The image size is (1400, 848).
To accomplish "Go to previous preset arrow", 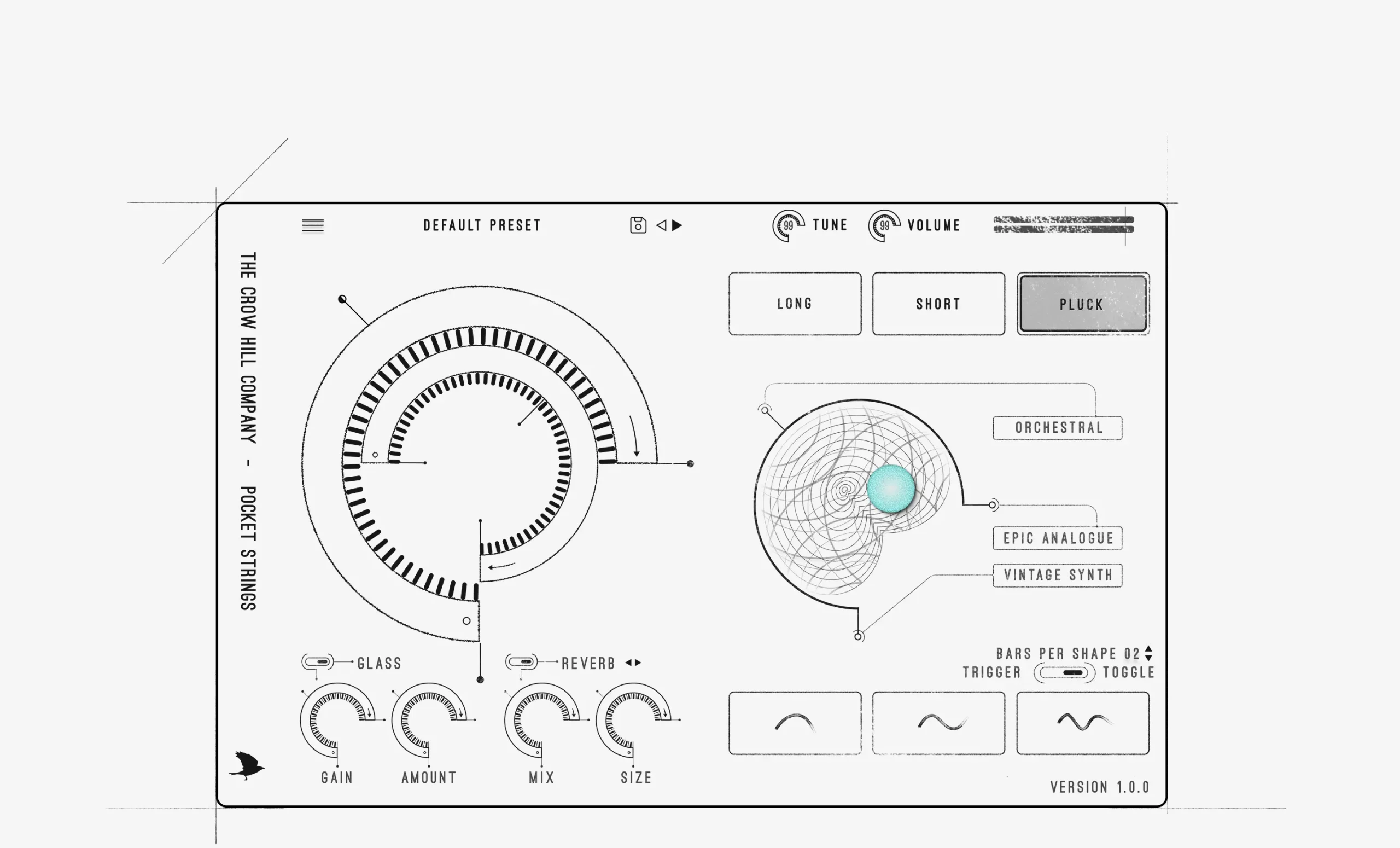I will point(661,225).
